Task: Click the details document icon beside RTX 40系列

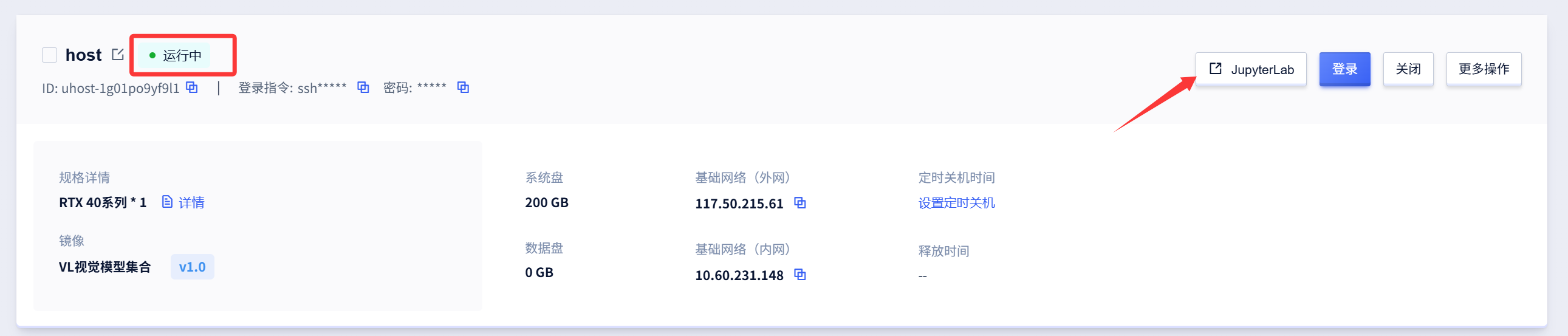Action: [x=168, y=202]
